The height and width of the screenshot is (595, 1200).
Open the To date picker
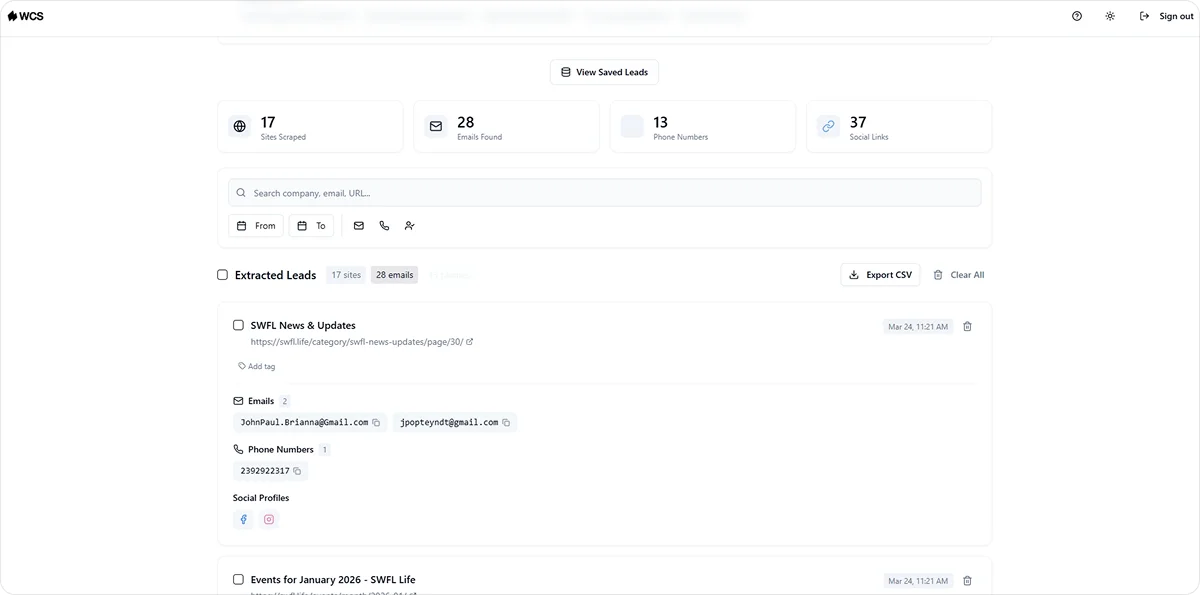(x=311, y=226)
